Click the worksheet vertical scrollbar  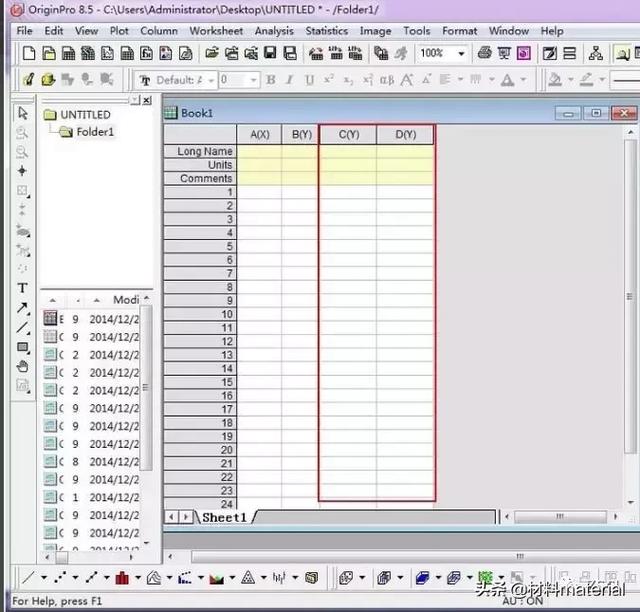point(631,297)
